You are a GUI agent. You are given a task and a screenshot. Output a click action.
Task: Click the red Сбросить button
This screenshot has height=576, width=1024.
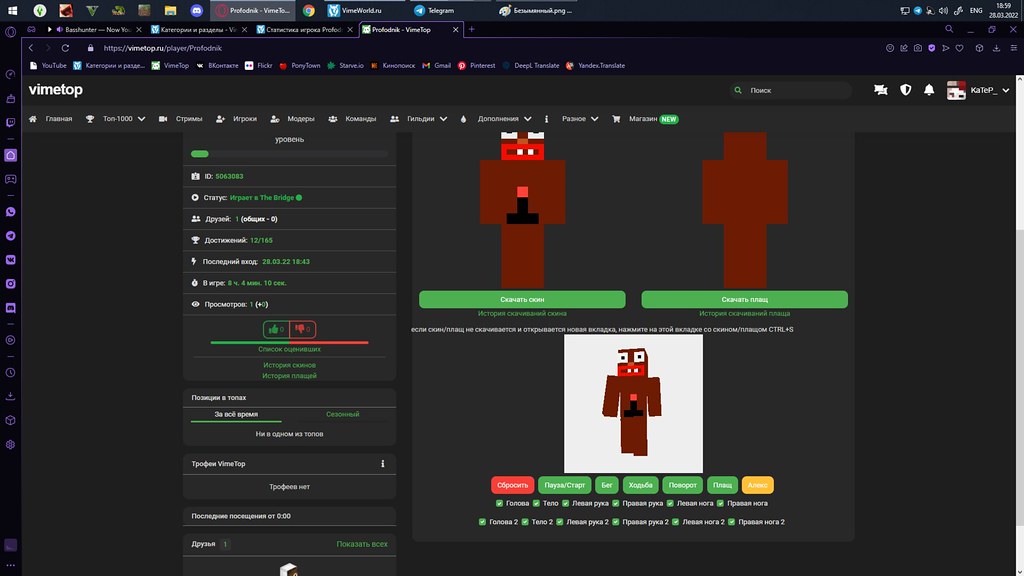pyautogui.click(x=512, y=485)
